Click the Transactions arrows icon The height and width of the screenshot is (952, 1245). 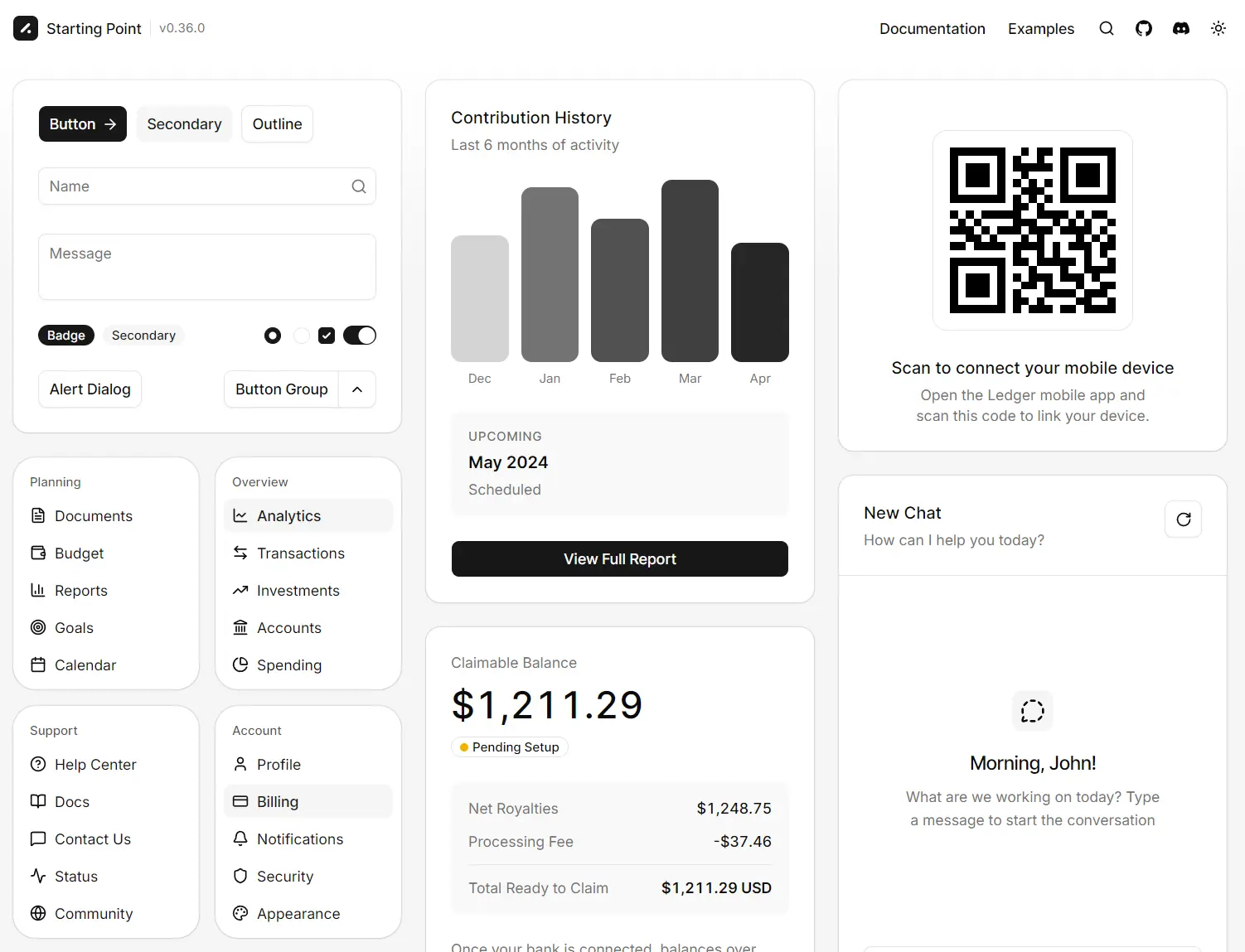point(240,553)
